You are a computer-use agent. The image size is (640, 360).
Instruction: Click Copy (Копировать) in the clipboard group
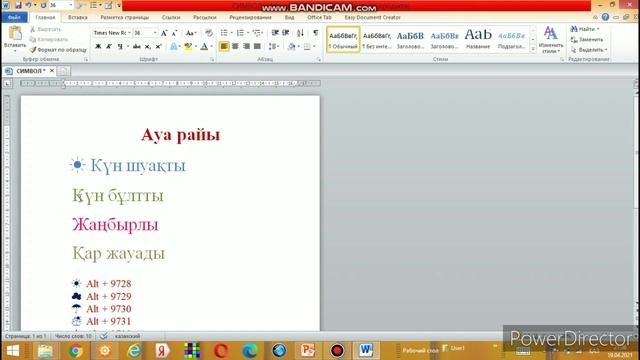49,40
